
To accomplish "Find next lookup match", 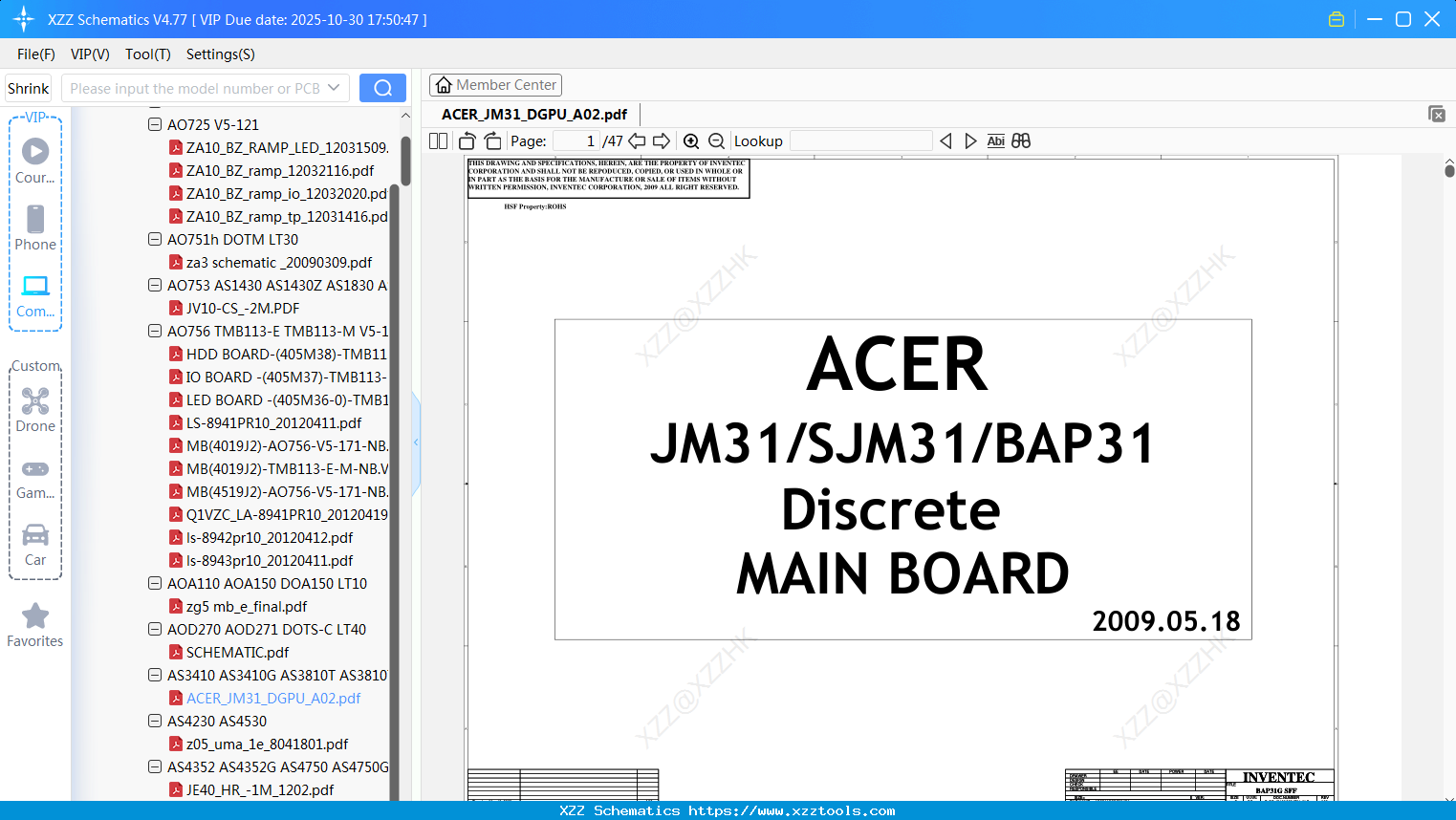I will [x=970, y=140].
